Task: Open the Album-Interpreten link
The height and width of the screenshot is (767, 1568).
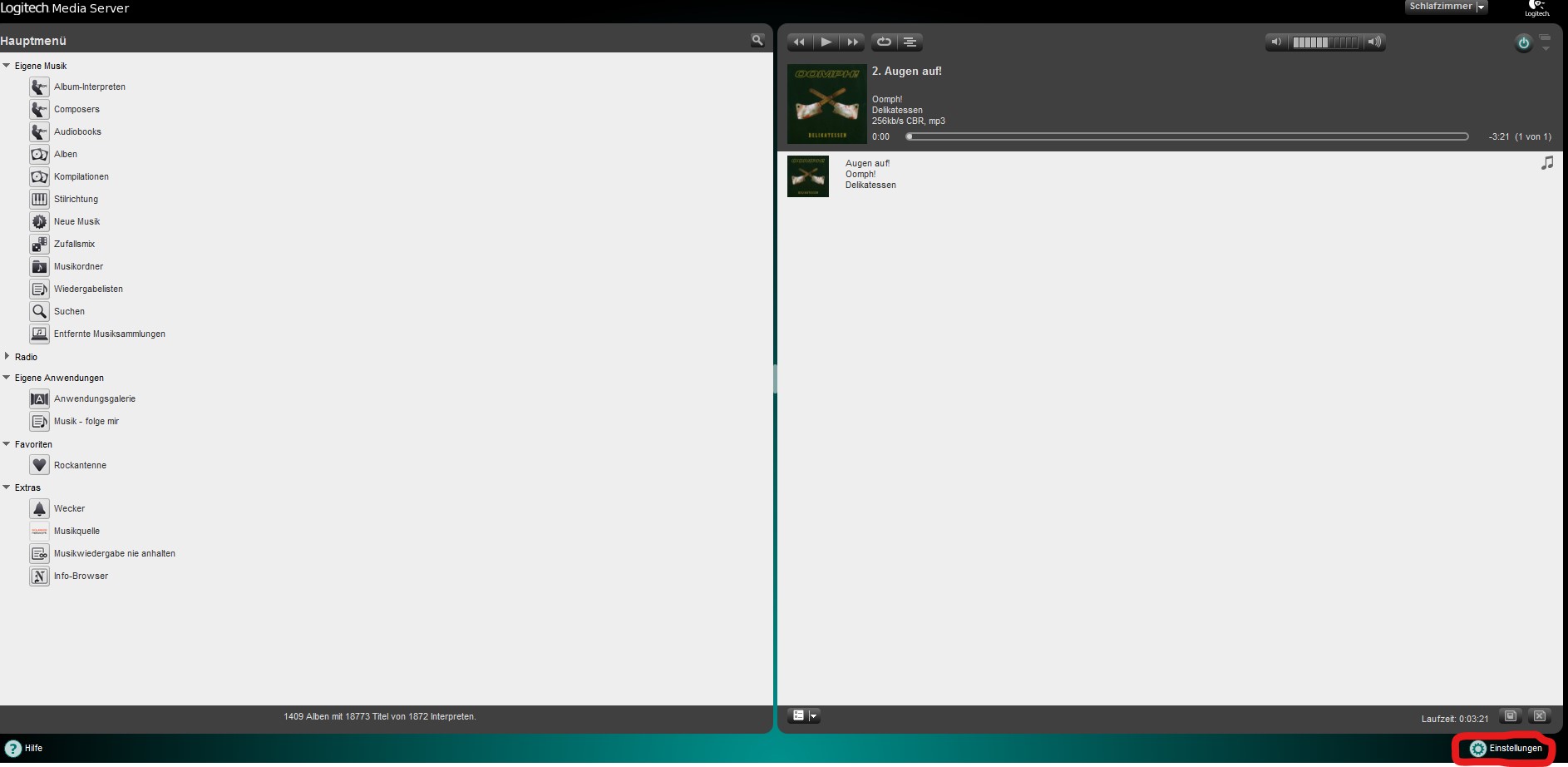Action: [x=90, y=87]
